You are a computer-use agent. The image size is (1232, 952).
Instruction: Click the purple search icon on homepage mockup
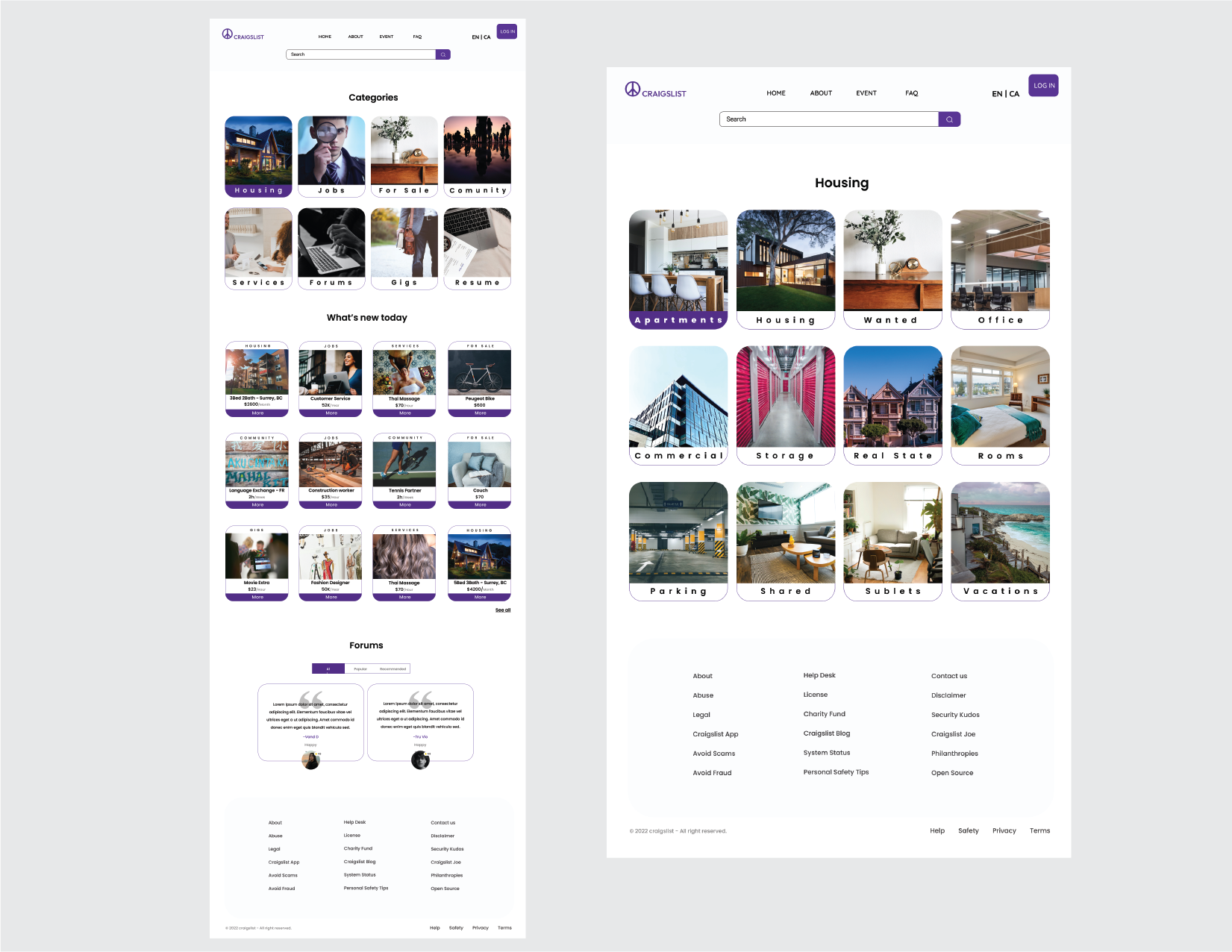click(443, 54)
